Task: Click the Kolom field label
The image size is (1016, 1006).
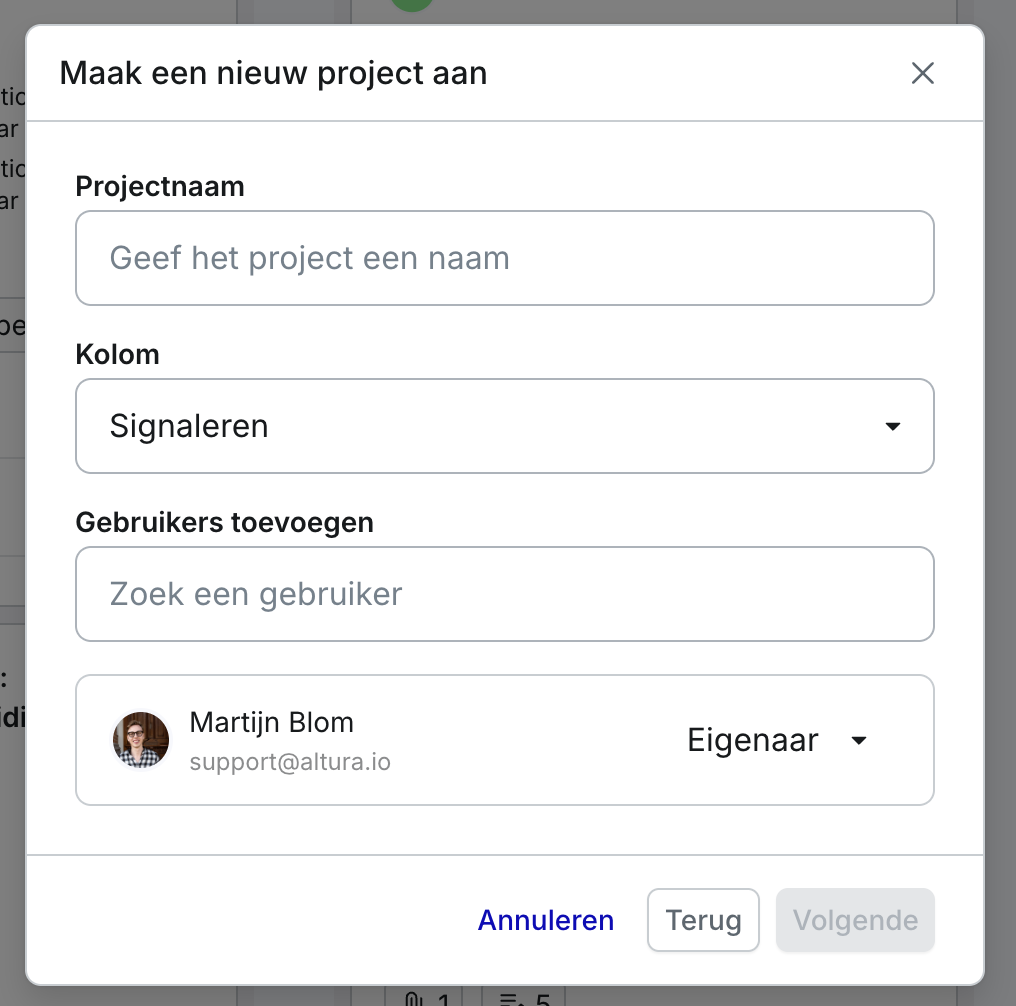Action: [x=117, y=354]
